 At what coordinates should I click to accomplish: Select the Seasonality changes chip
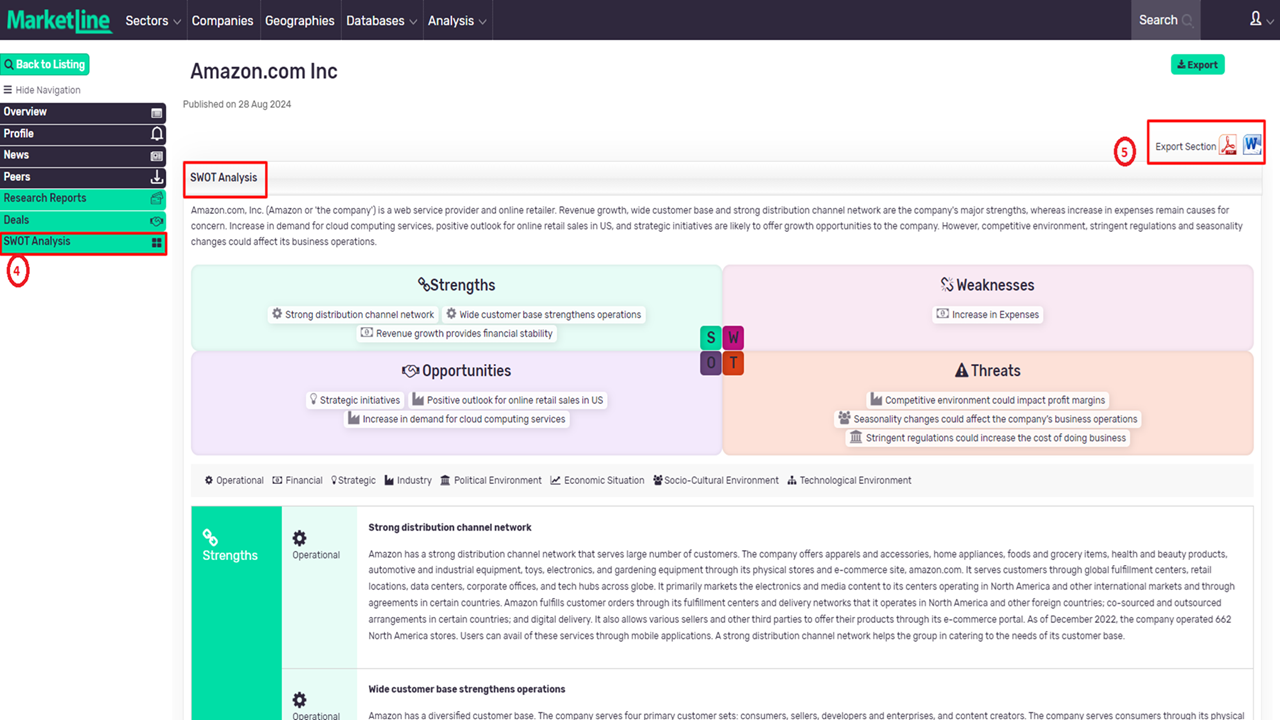click(x=987, y=419)
